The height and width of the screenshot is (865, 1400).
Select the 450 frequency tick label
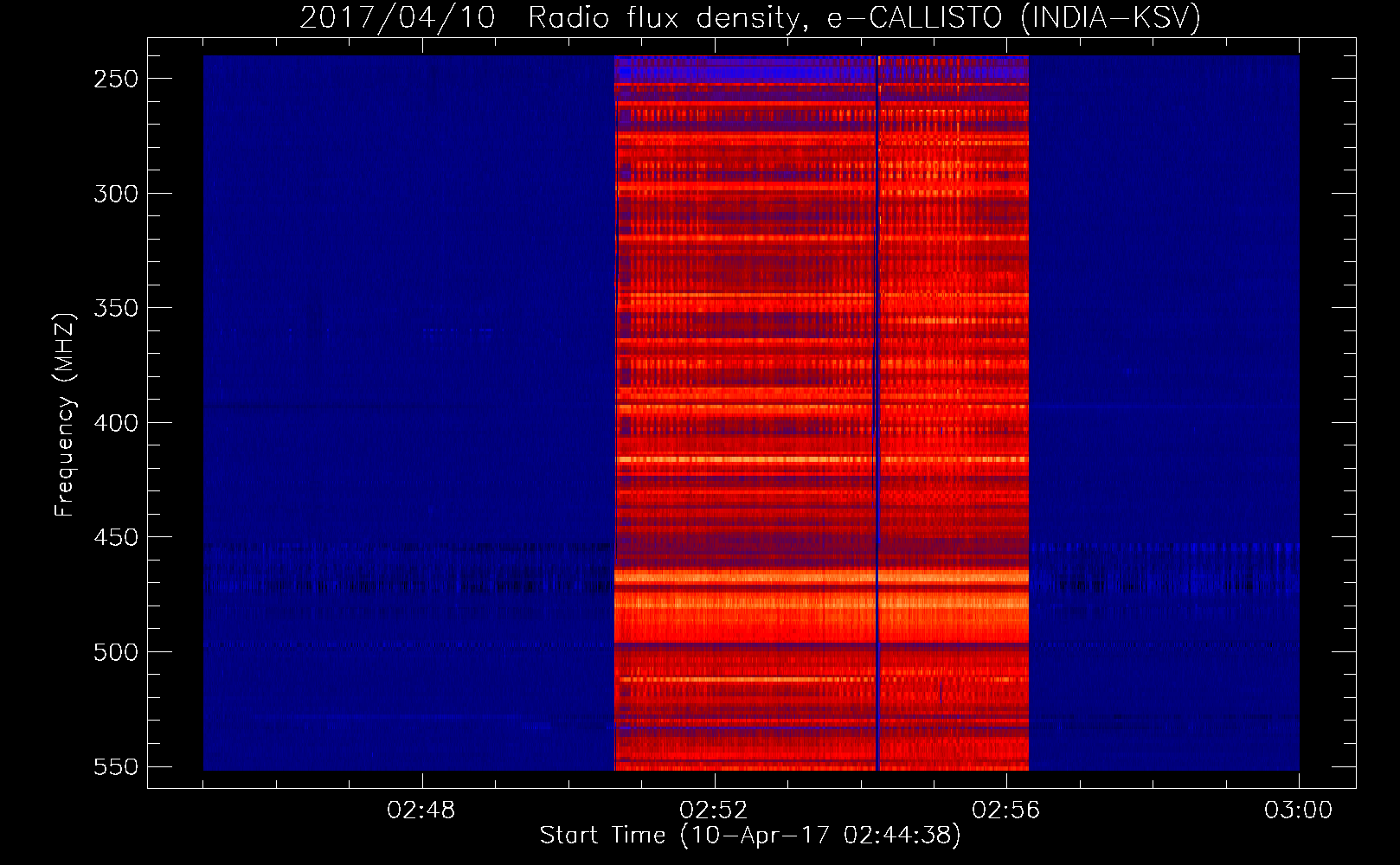(x=116, y=537)
